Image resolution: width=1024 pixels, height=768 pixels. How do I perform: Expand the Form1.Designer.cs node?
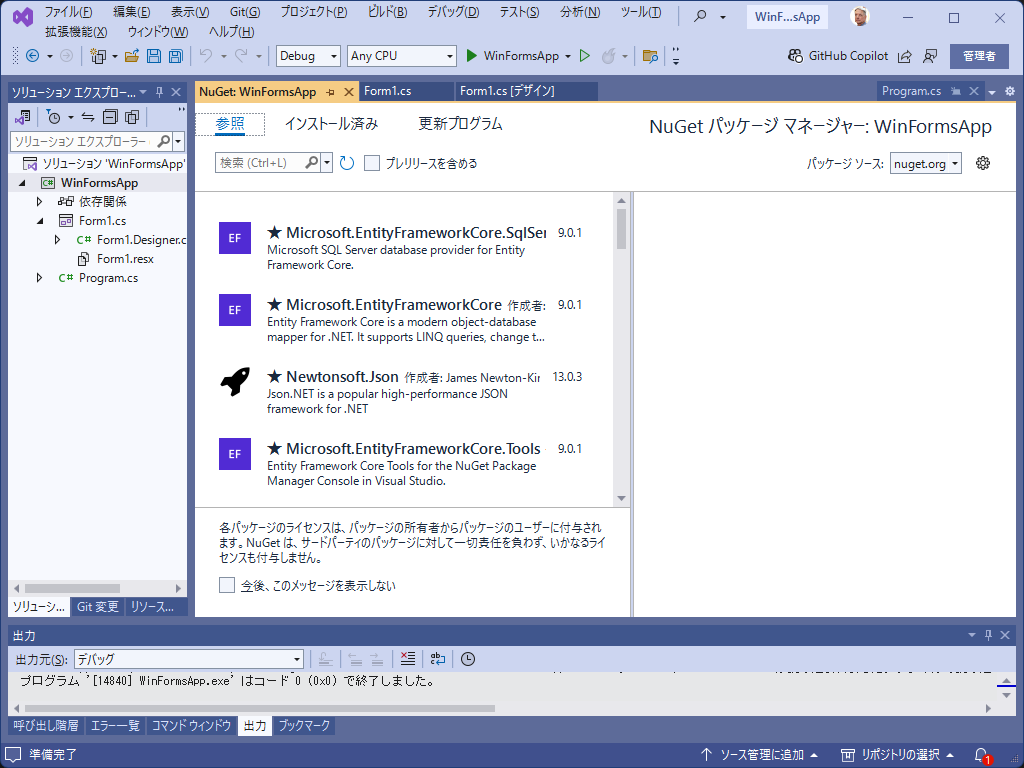pyautogui.click(x=57, y=240)
